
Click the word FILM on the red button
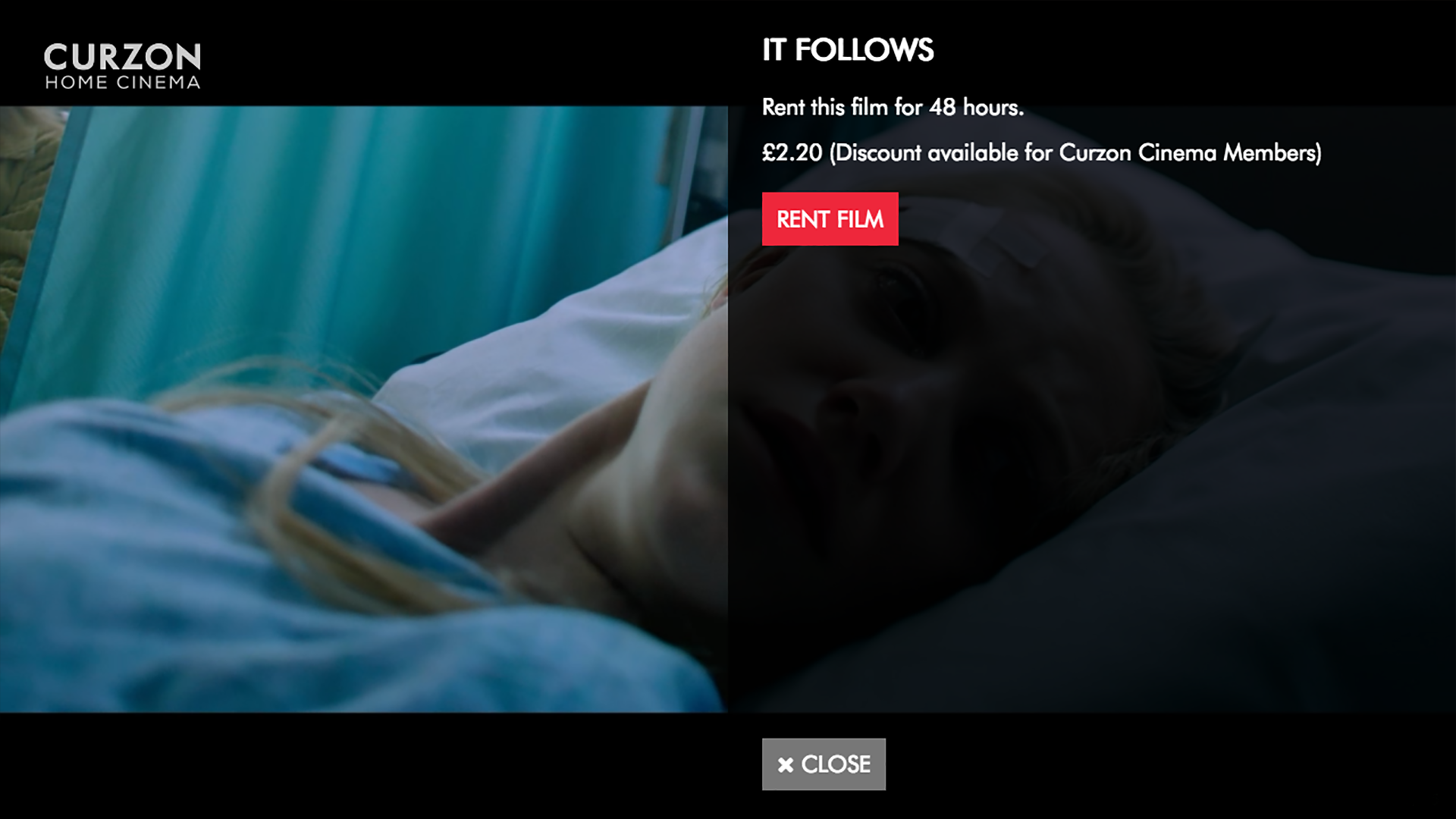[860, 219]
